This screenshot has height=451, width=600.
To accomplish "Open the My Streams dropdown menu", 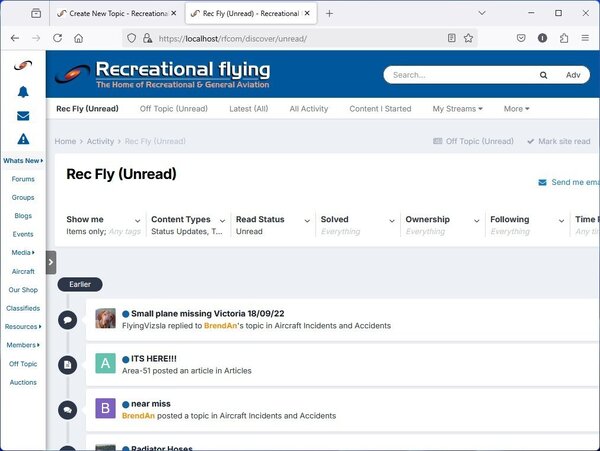I will 457,108.
